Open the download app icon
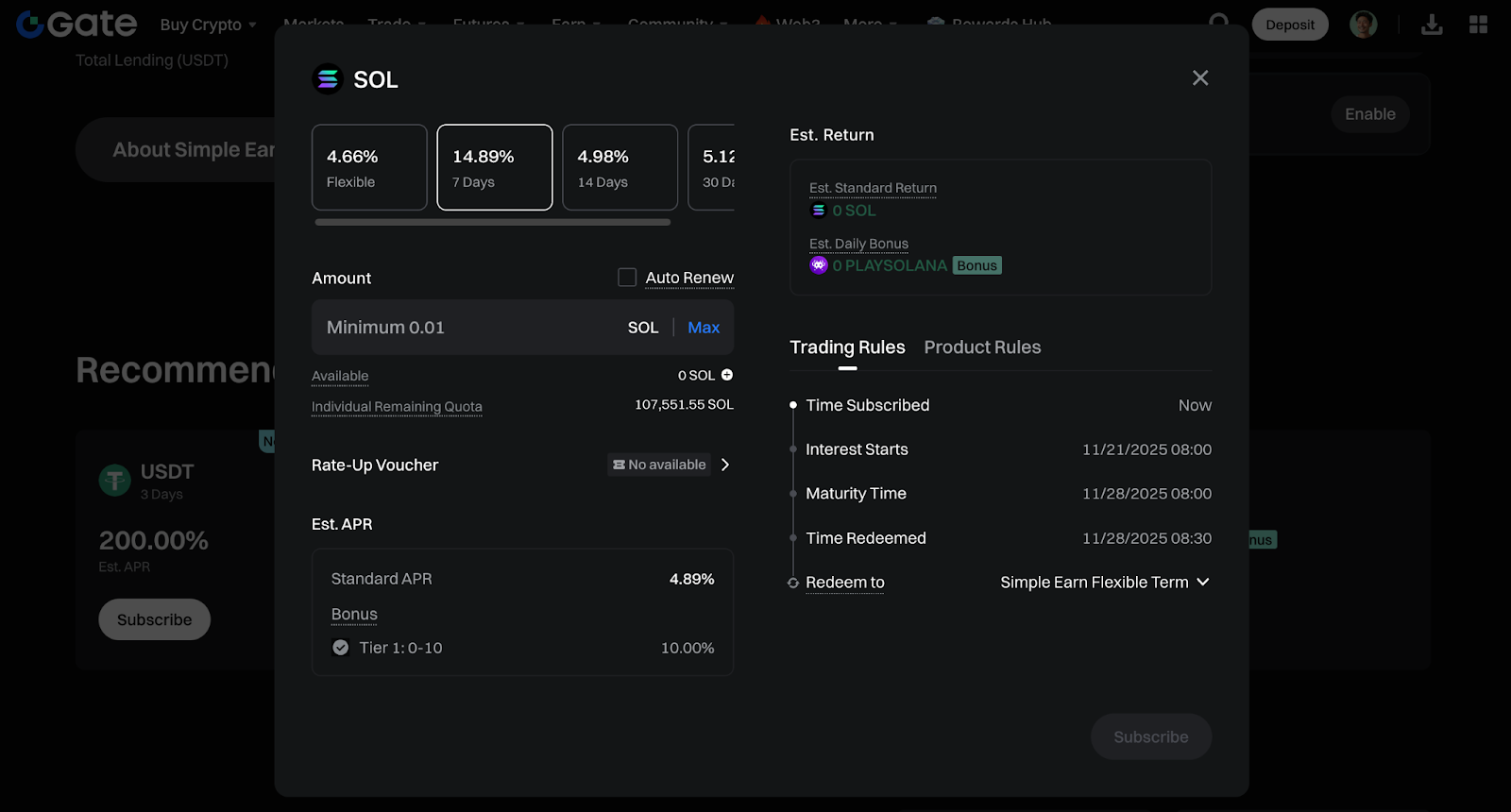This screenshot has height=812, width=1511. point(1432,25)
